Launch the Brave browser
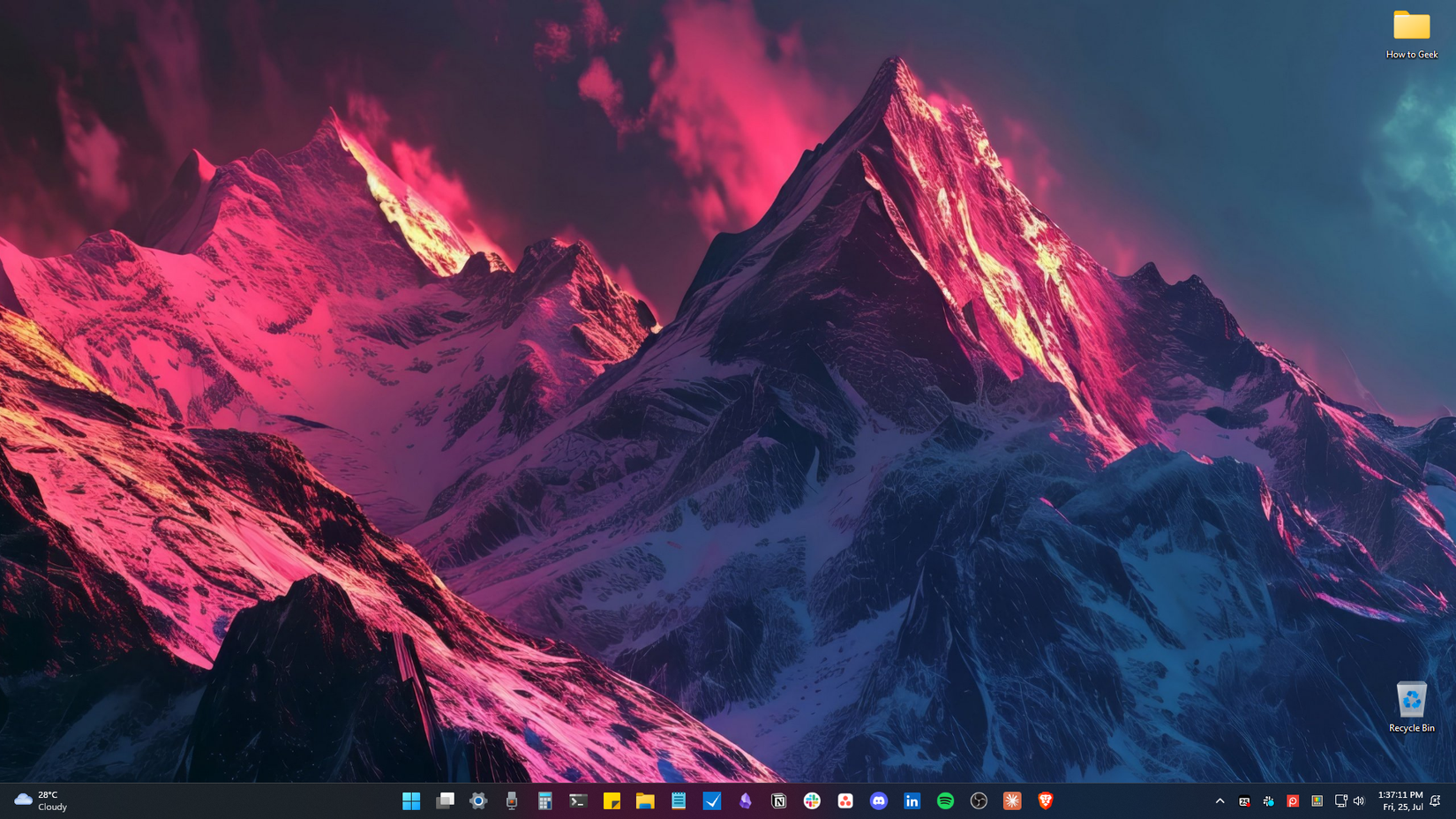Viewport: 1456px width, 819px height. pos(1045,800)
